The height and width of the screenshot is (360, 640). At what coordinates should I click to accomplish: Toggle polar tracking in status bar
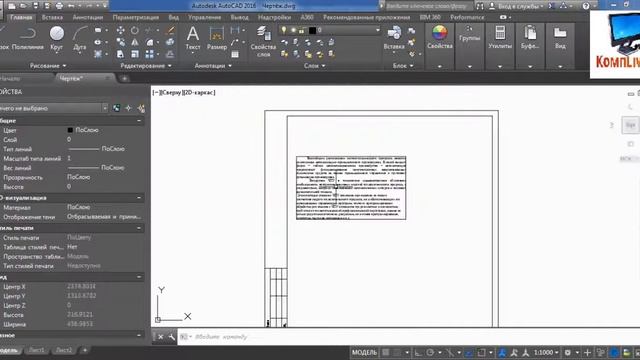430,352
